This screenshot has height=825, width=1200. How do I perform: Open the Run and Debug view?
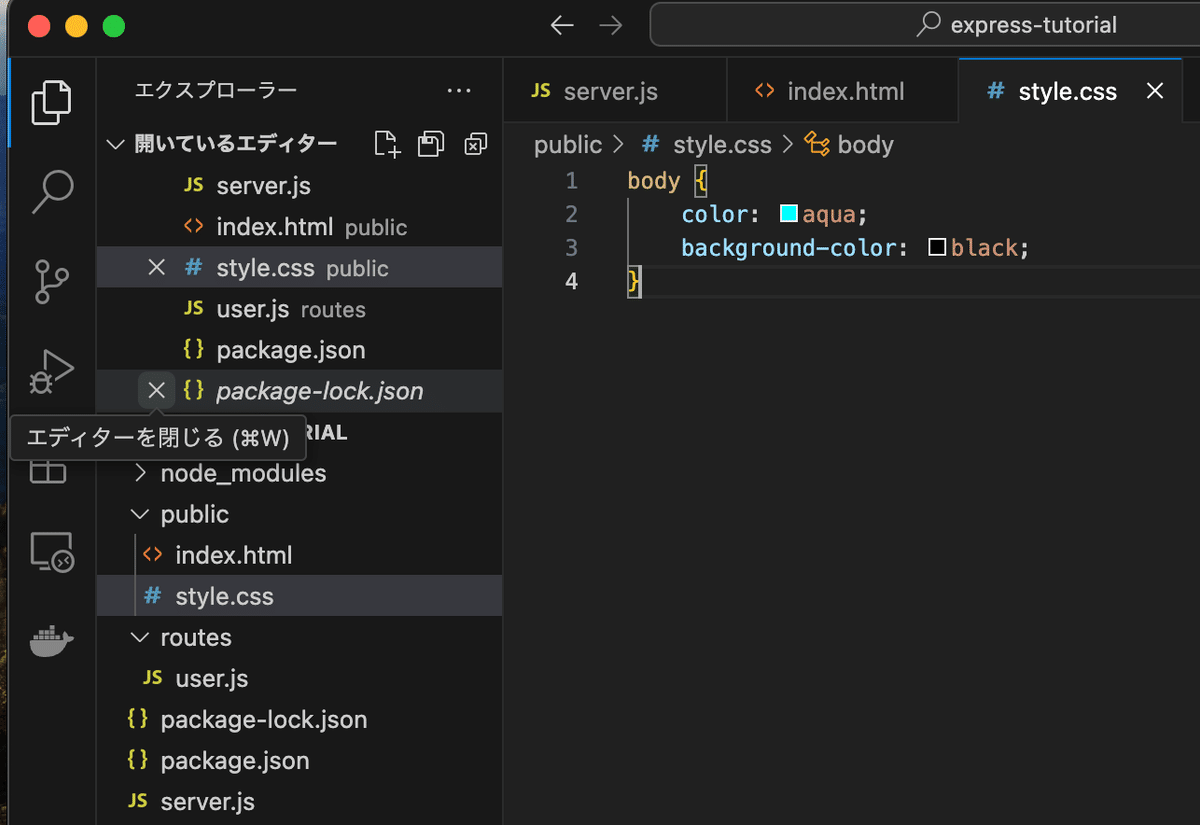52,370
